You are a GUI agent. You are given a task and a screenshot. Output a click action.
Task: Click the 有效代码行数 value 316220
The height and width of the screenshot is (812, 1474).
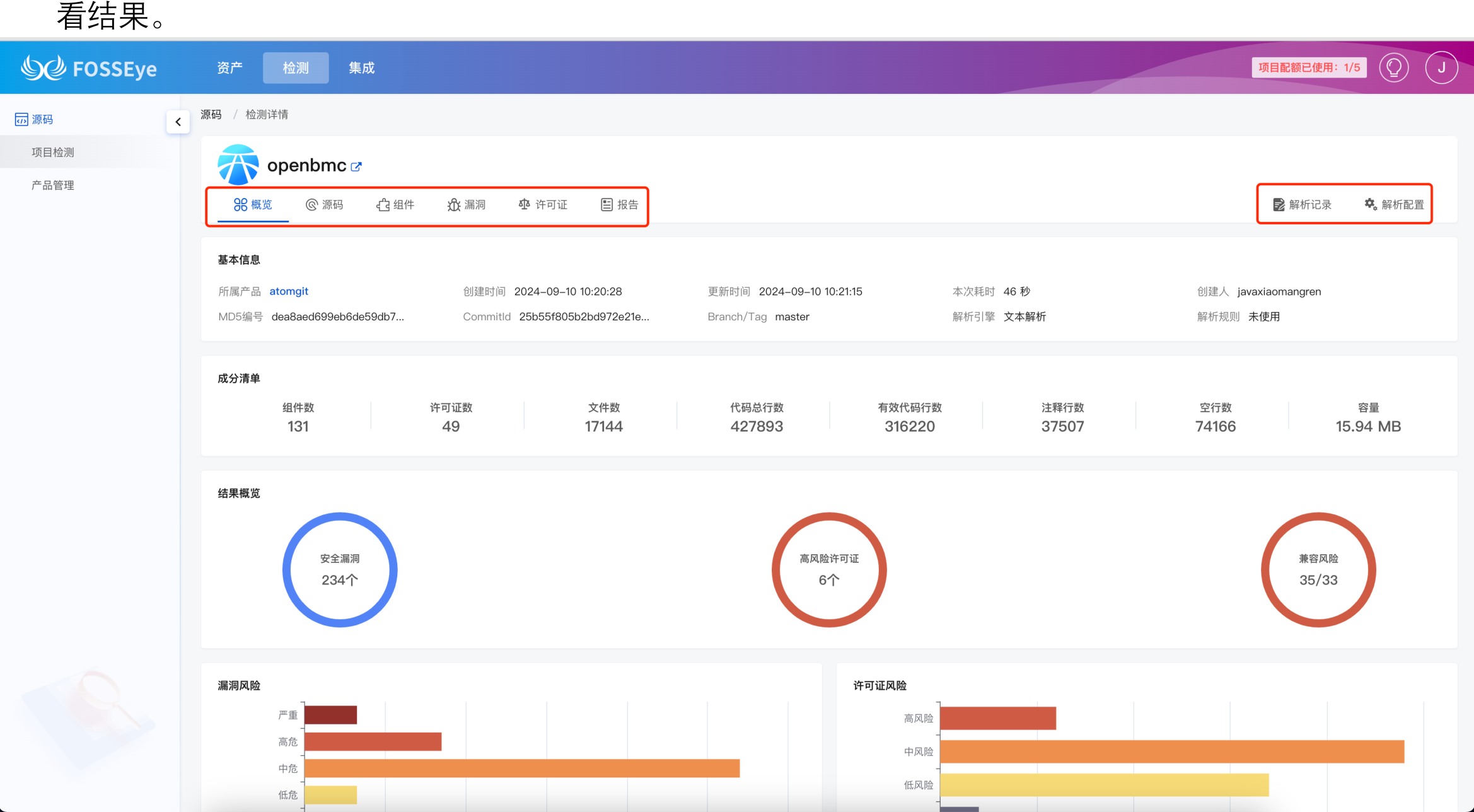coord(910,427)
